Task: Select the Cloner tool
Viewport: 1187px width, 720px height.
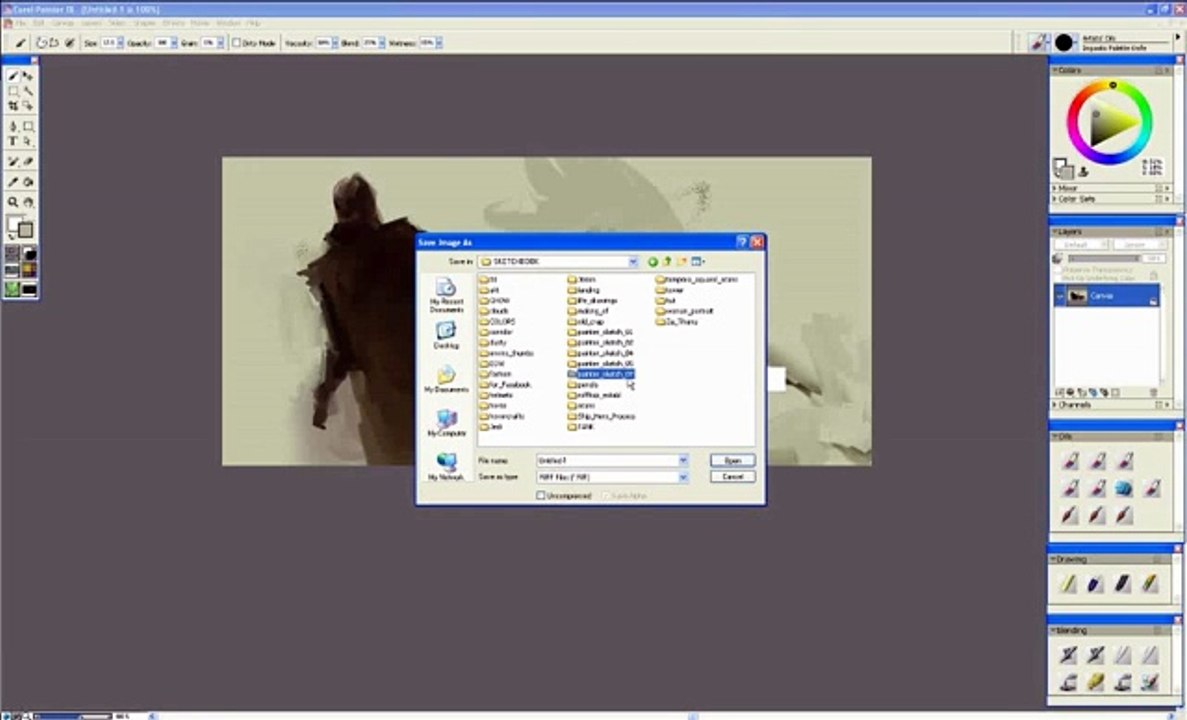Action: point(13,161)
